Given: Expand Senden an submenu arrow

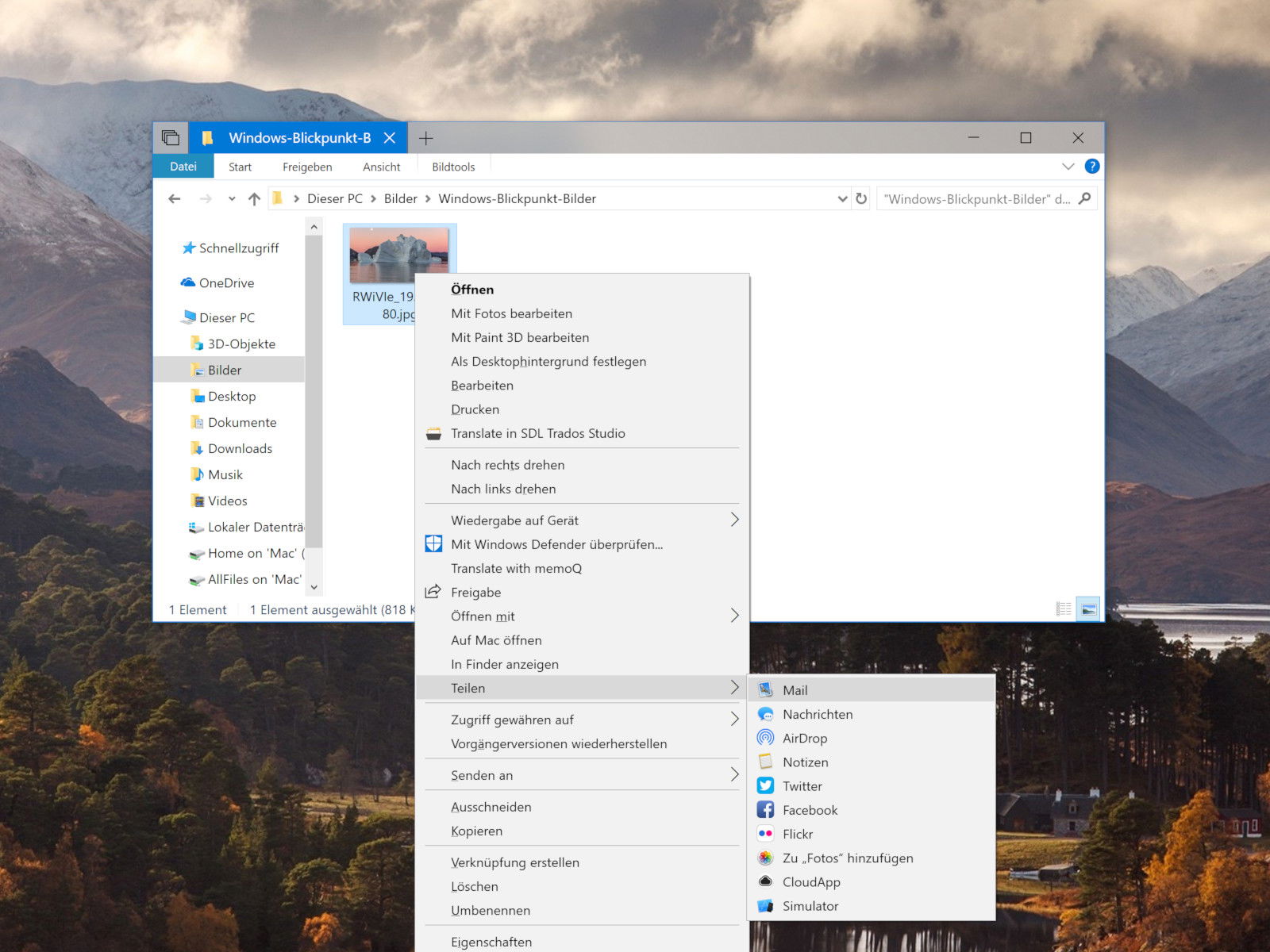Looking at the screenshot, I should tap(734, 774).
